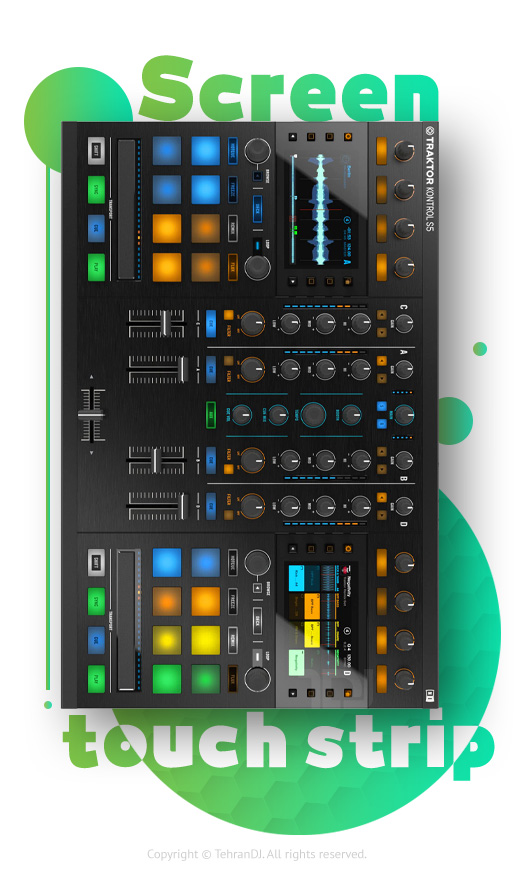Adjust the CUE VOL knob
The height and width of the screenshot is (870, 525).
click(241, 414)
